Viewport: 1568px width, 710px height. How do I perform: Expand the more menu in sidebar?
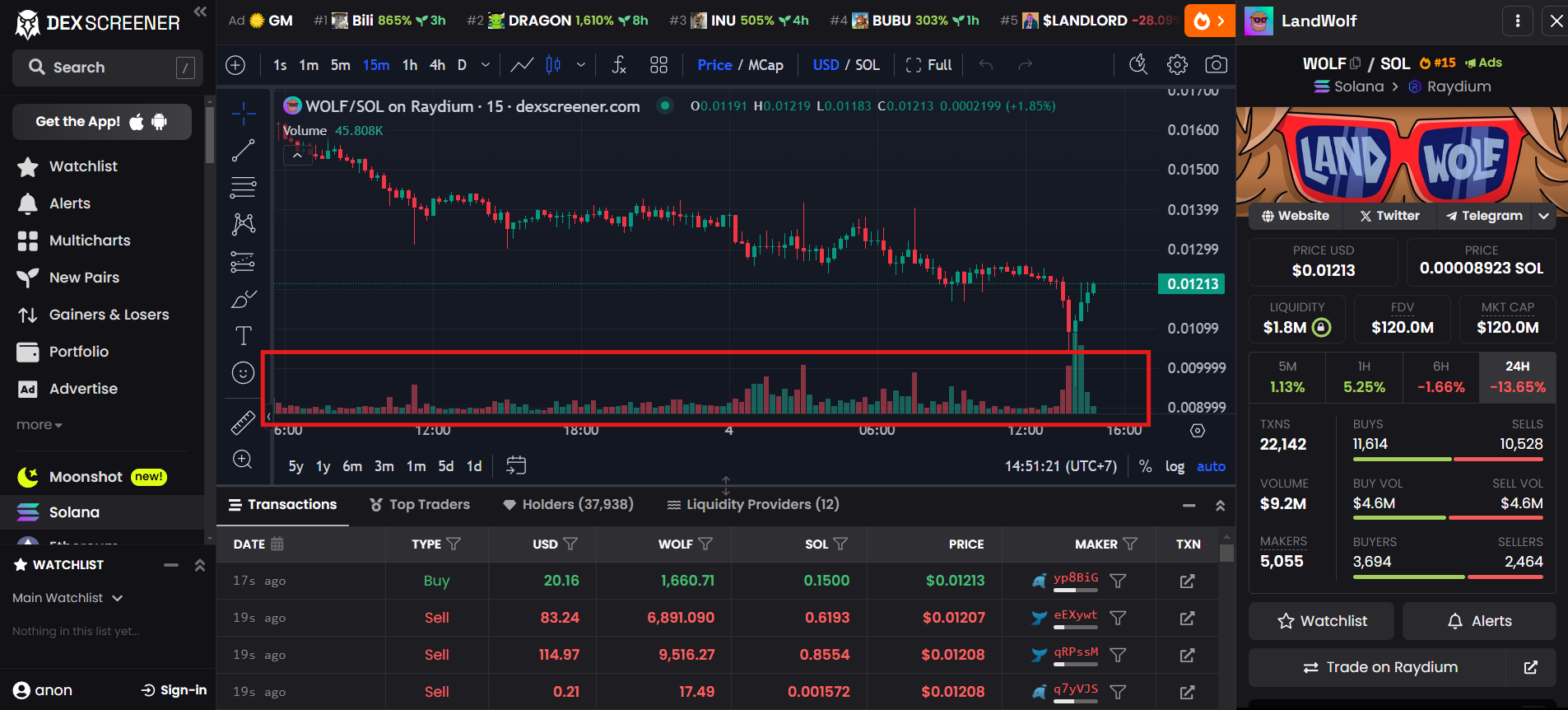[x=39, y=425]
